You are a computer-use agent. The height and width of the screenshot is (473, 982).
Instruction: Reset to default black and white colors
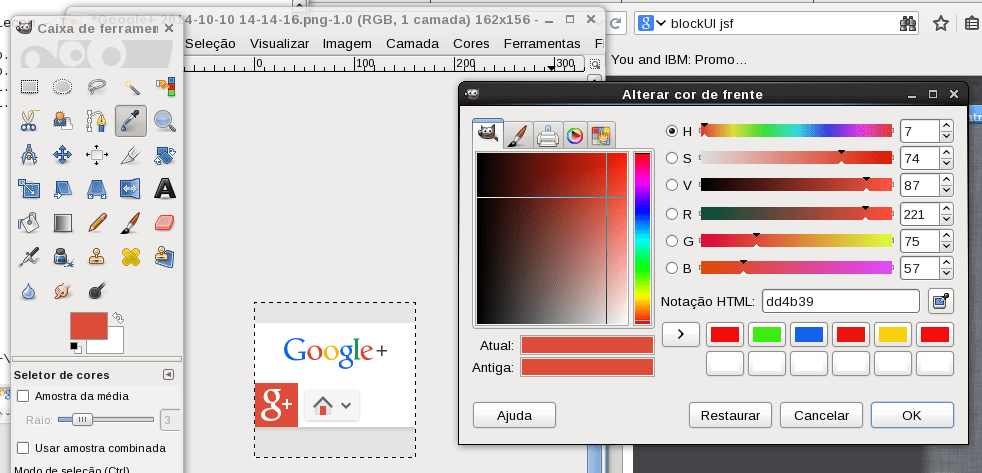[x=75, y=346]
